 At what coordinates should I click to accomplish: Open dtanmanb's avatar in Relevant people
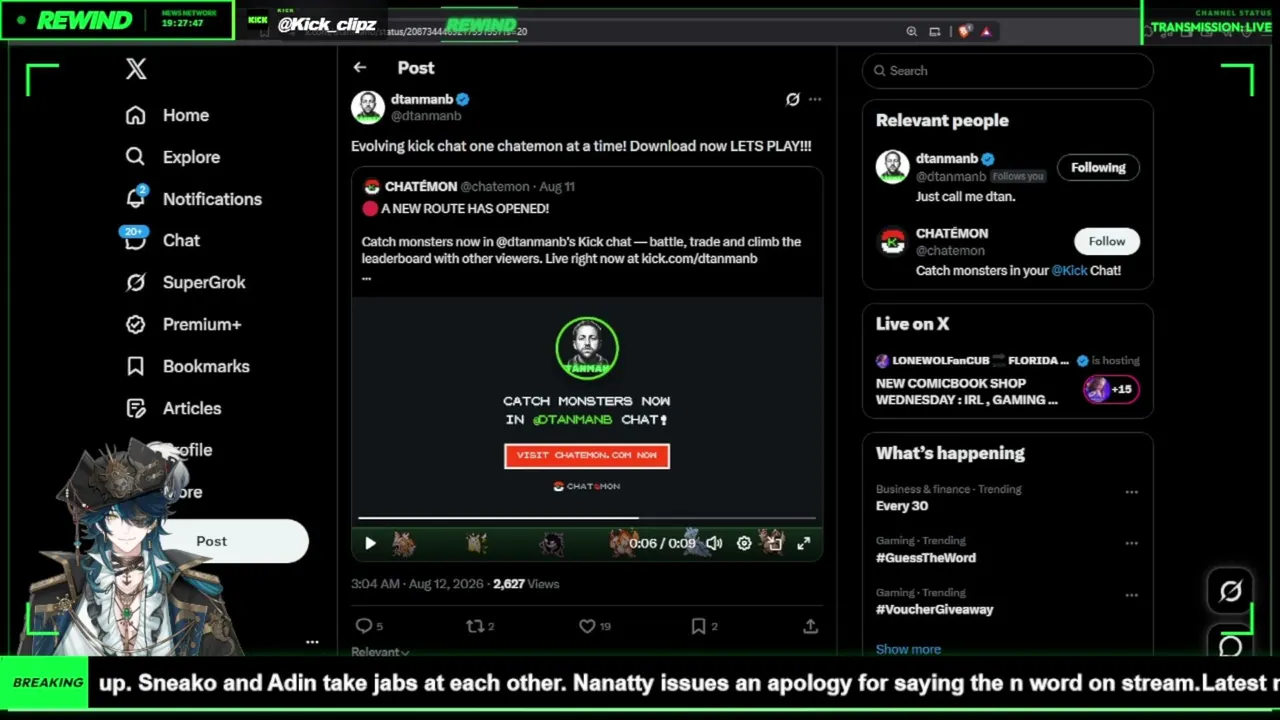point(892,167)
